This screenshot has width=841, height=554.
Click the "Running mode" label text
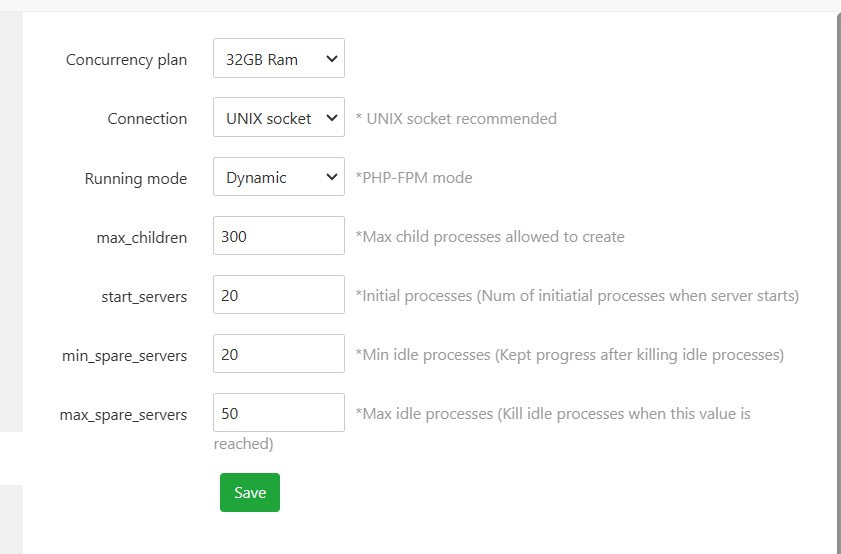pos(135,179)
